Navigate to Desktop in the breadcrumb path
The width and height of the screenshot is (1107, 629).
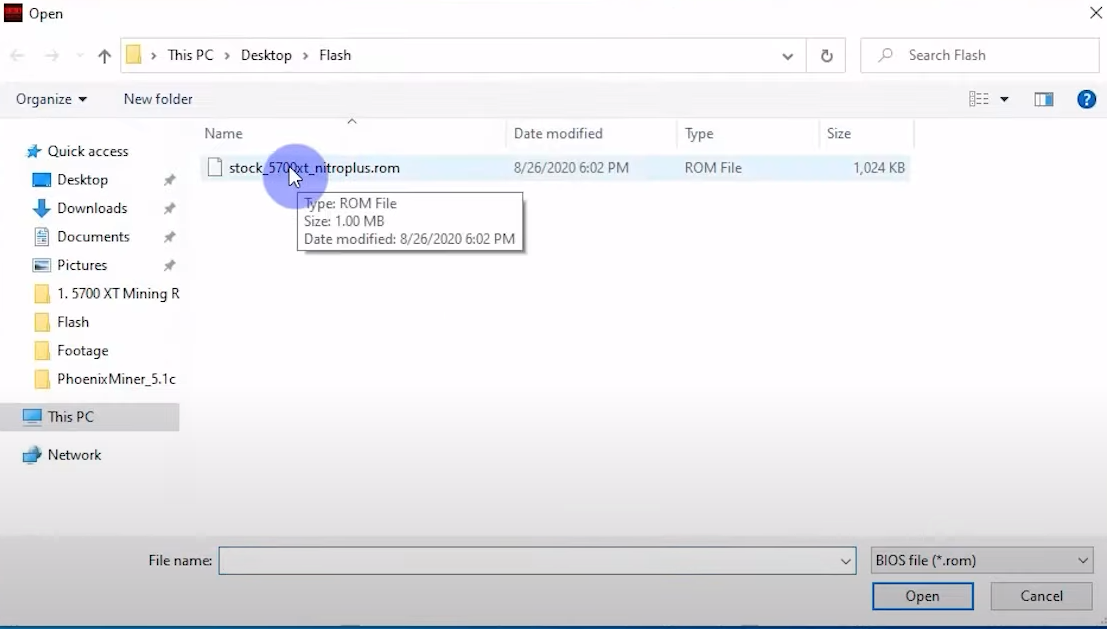click(266, 55)
